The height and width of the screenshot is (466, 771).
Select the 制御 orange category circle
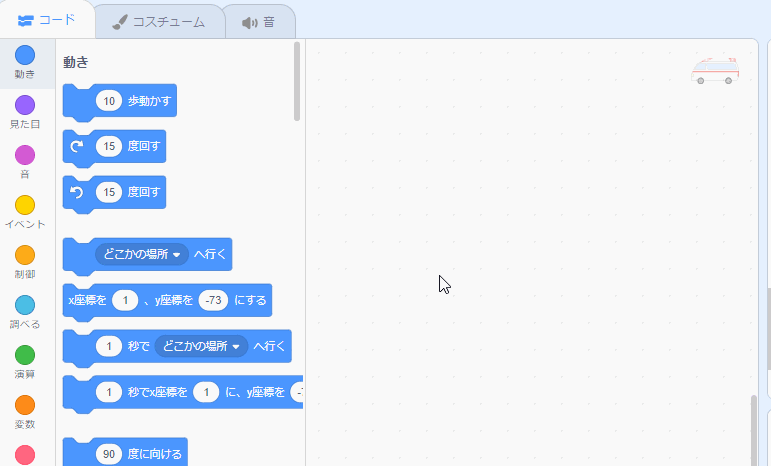(25, 255)
